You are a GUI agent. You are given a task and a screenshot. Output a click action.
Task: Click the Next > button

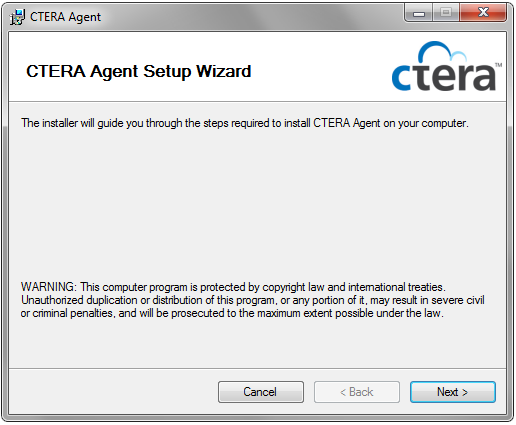click(x=452, y=392)
